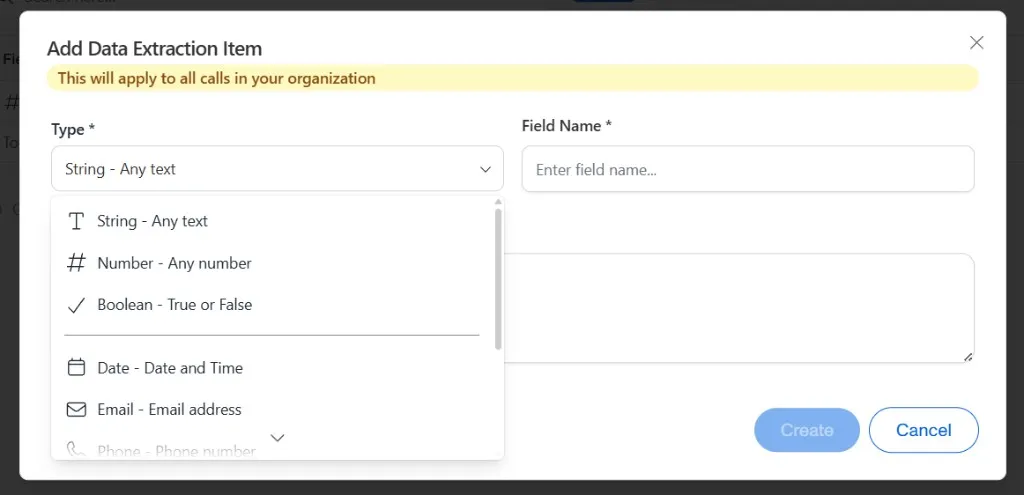This screenshot has height=495, width=1024.
Task: Click the Create button
Action: [x=807, y=430]
